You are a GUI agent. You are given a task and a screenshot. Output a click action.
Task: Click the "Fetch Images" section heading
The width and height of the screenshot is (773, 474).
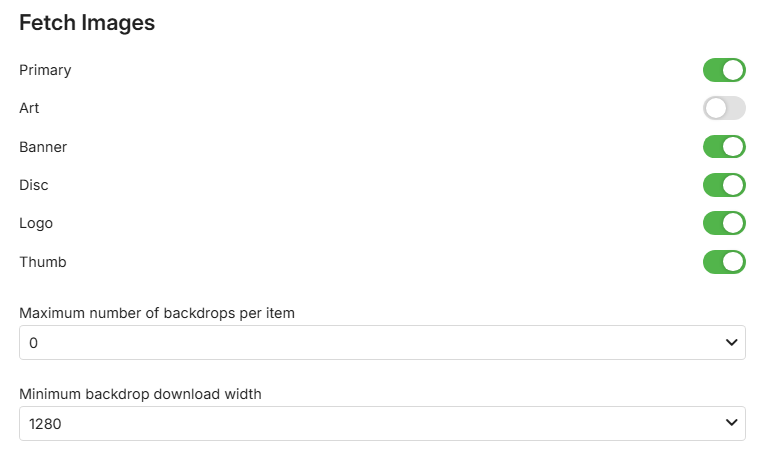click(87, 23)
